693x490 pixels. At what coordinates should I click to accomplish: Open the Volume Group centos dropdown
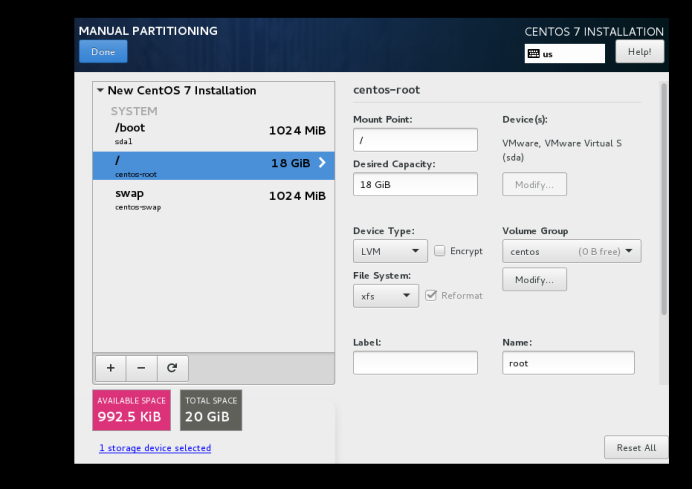(x=571, y=251)
